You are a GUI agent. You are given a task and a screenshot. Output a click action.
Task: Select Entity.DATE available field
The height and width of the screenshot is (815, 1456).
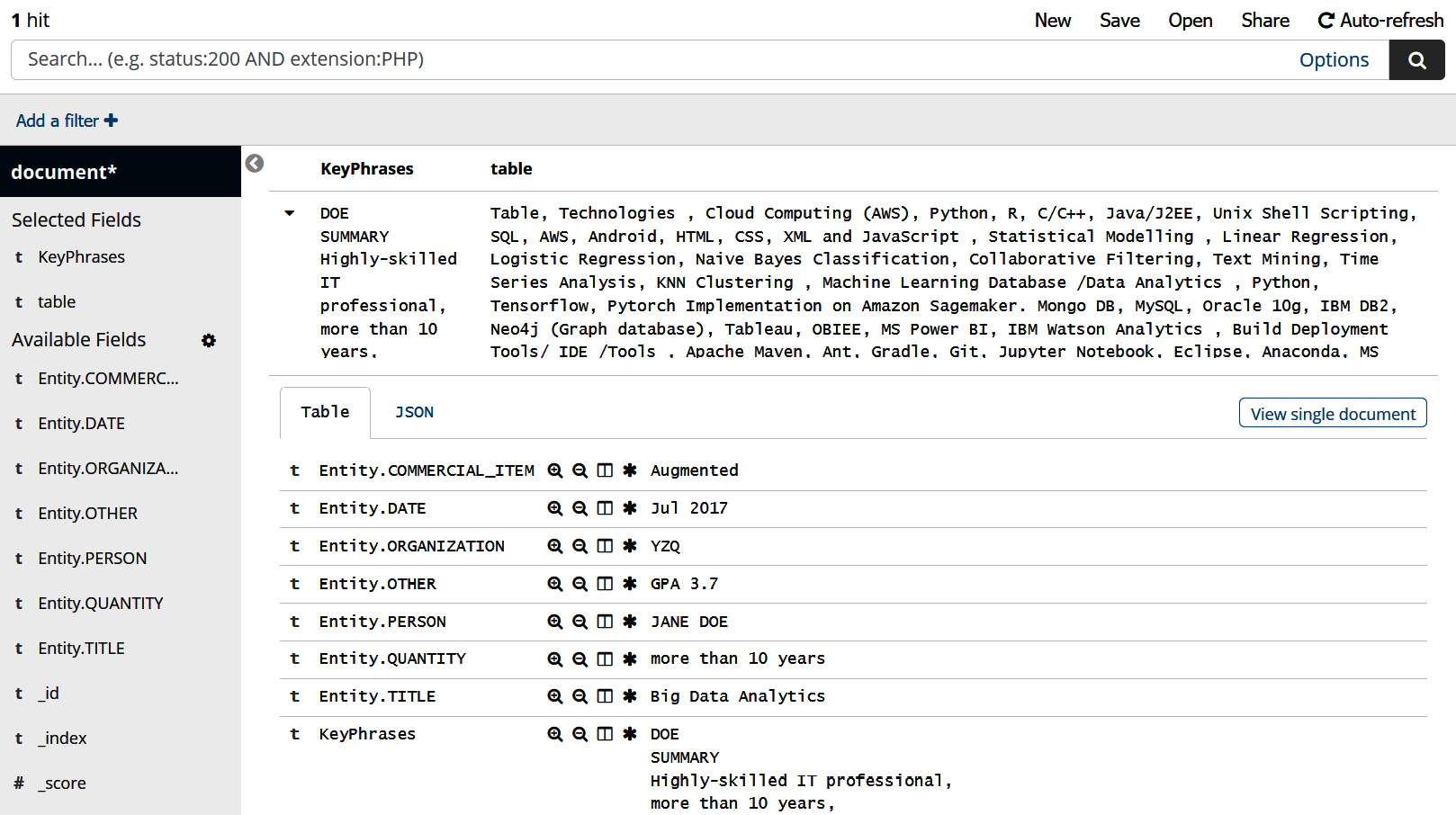pyautogui.click(x=82, y=424)
